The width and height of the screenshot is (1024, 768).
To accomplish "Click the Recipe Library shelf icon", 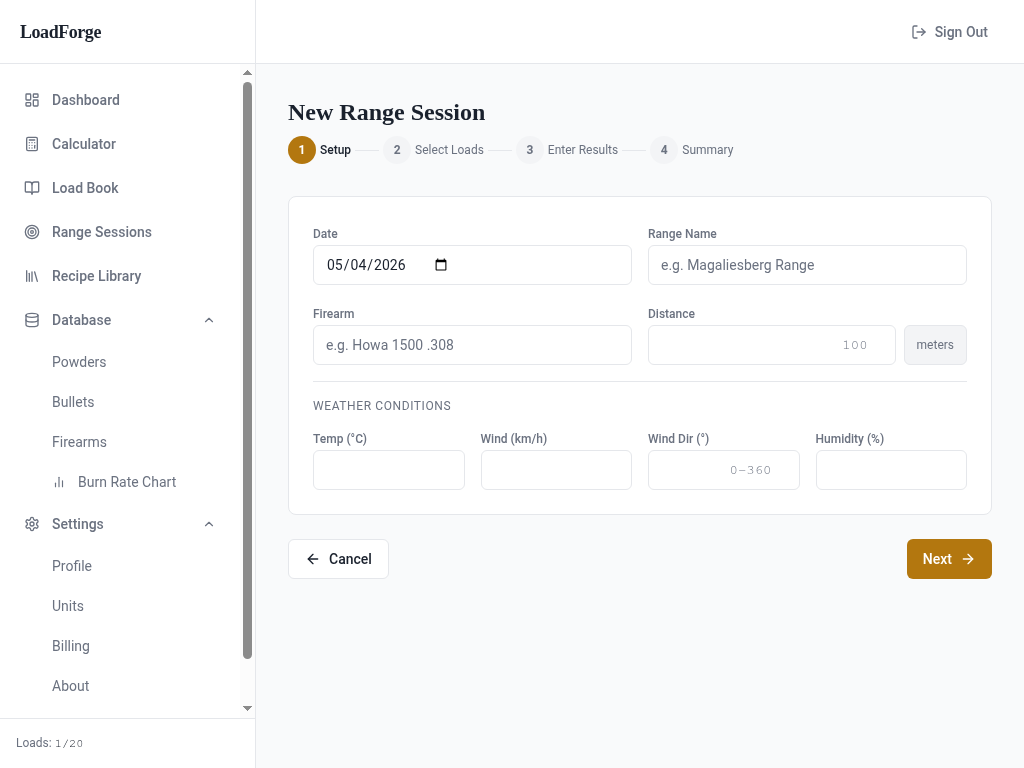I will click(x=32, y=276).
